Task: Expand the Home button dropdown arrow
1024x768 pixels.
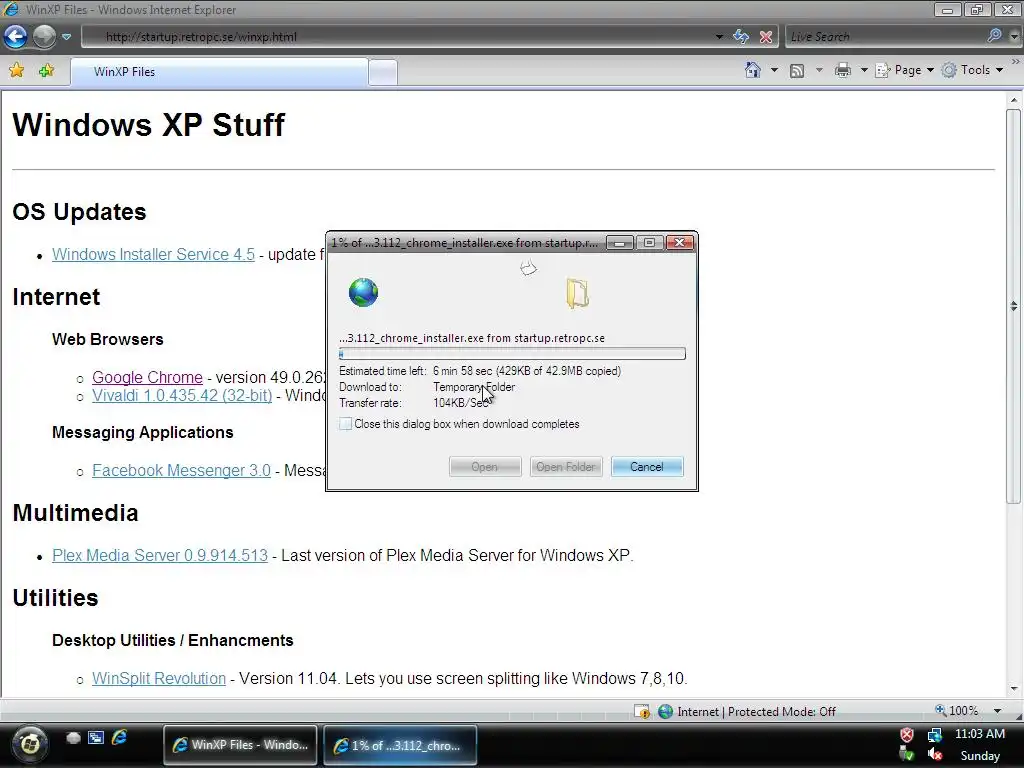Action: [x=774, y=70]
